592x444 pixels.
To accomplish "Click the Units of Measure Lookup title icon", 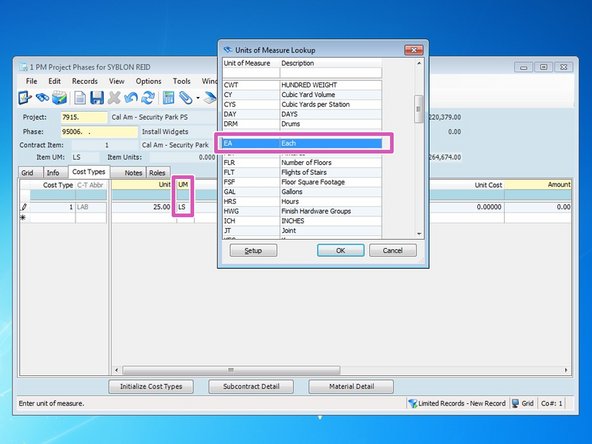I will pos(228,50).
